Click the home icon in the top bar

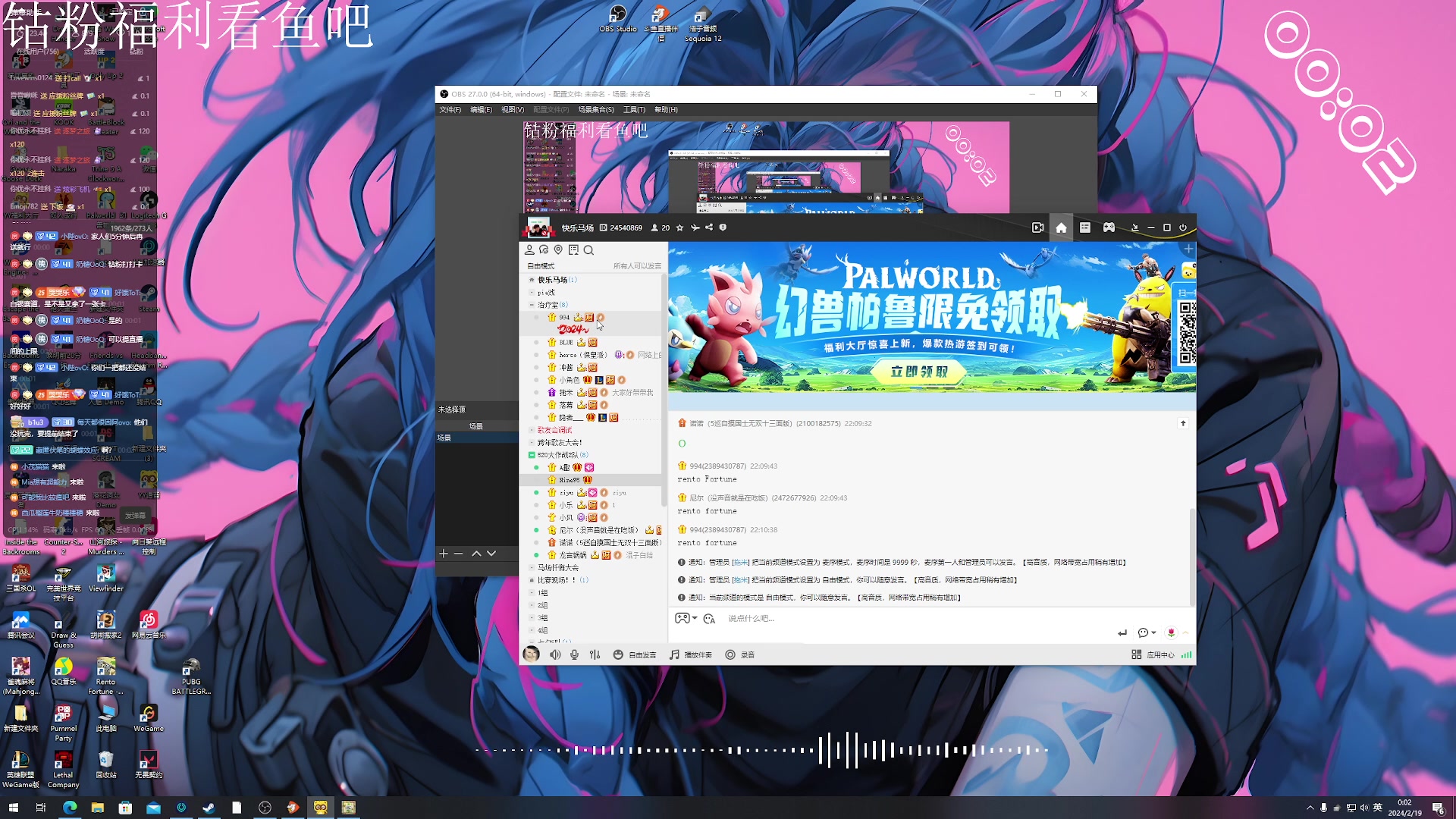(x=1061, y=227)
